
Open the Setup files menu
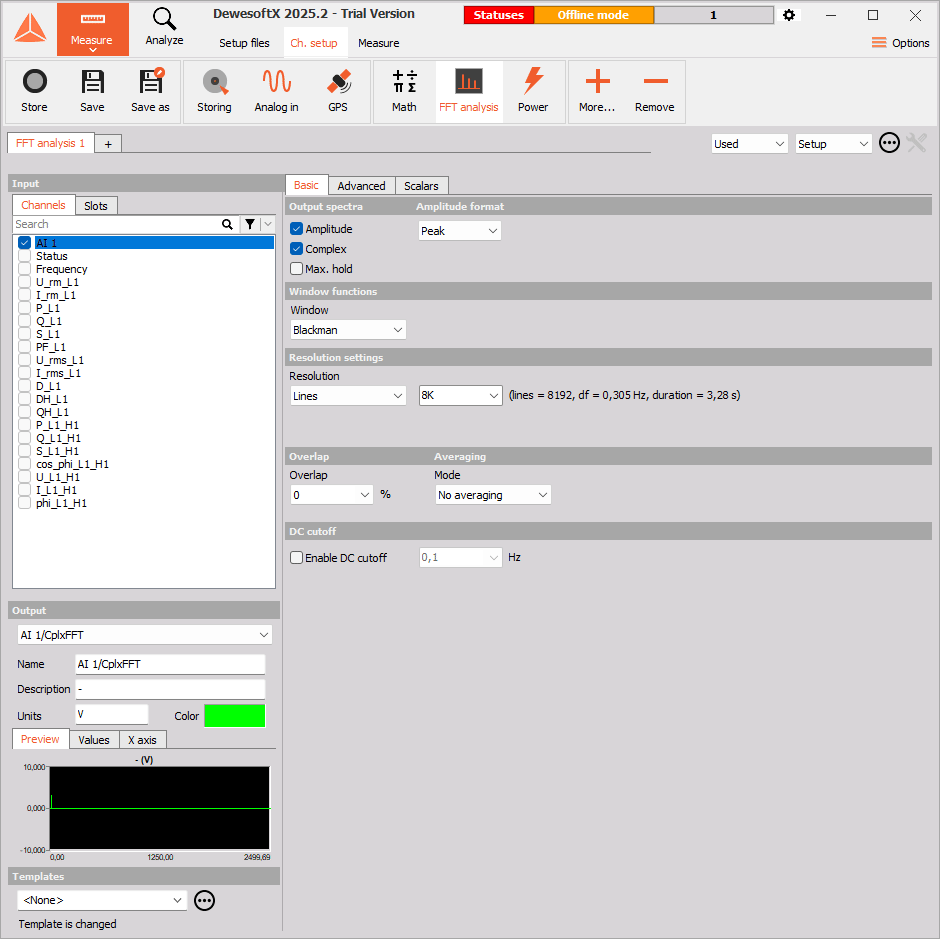tap(244, 43)
